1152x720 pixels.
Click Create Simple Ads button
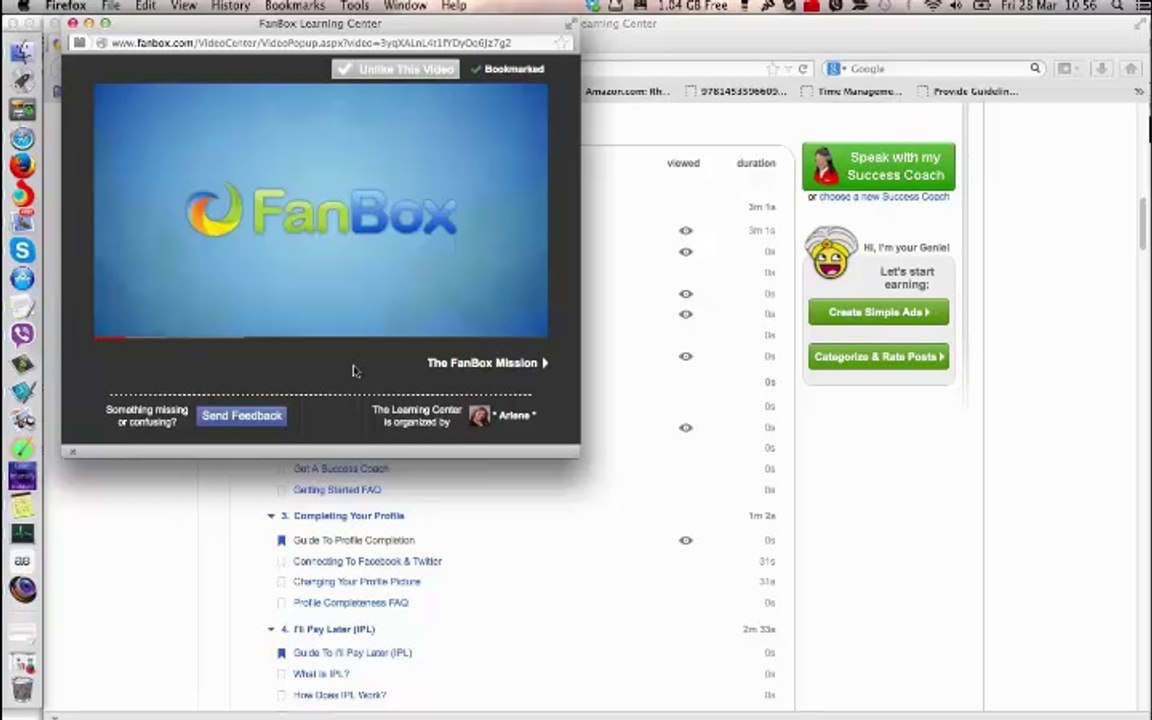[879, 312]
